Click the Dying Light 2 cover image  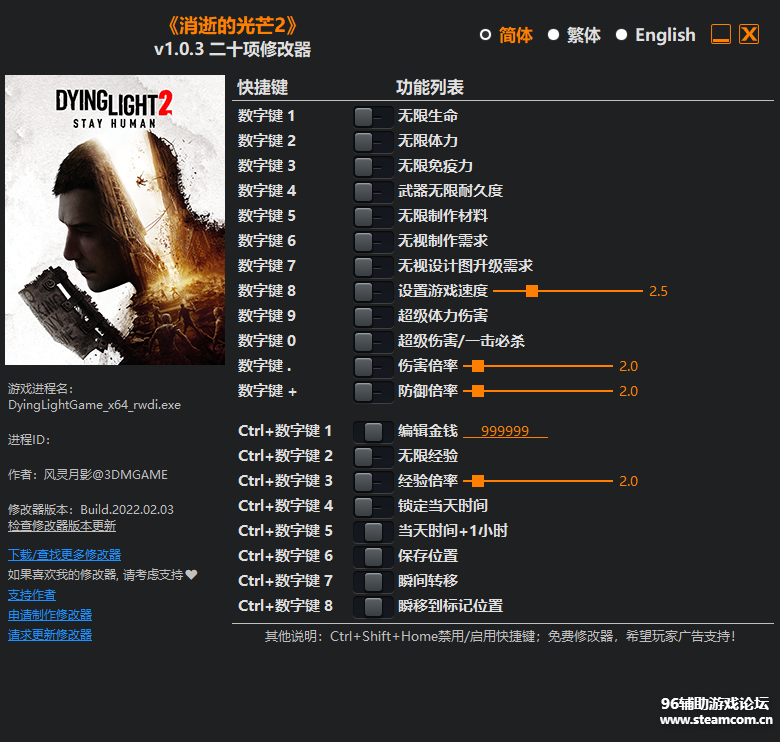click(x=115, y=220)
